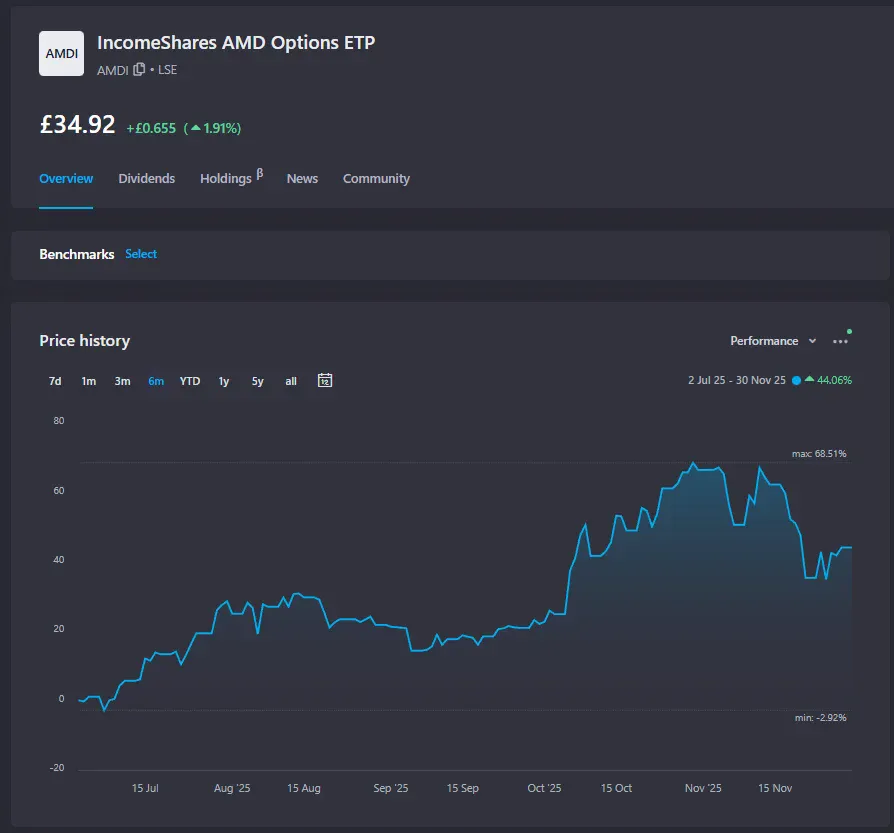
Task: Enable the 3m chart view
Action: pyautogui.click(x=122, y=381)
